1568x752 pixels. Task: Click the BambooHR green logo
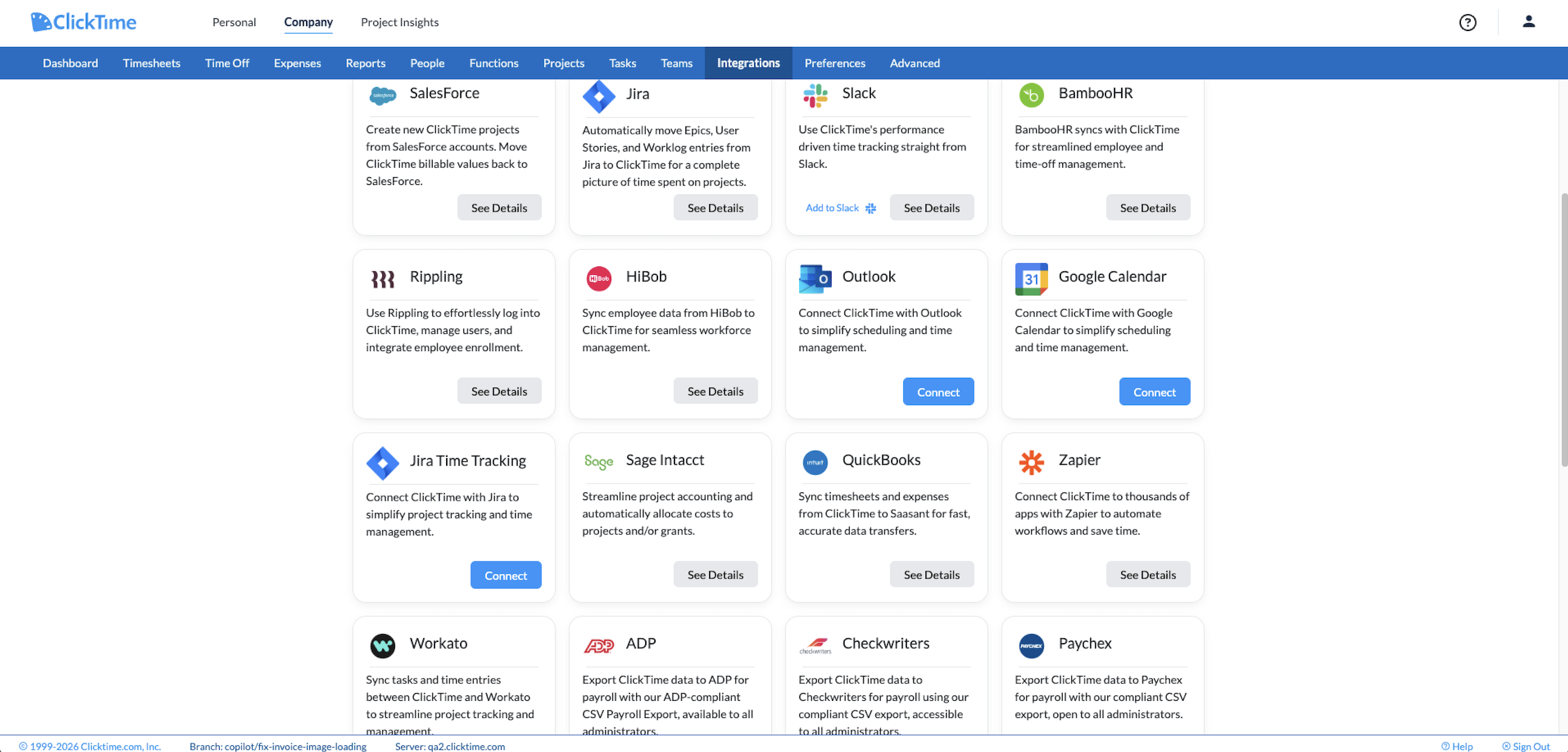tap(1031, 95)
